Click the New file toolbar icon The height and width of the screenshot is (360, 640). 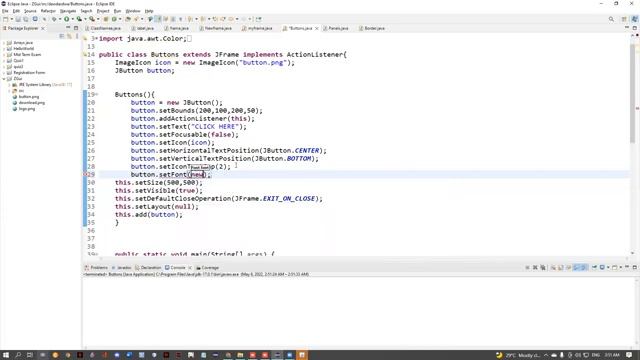click(x=5, y=19)
